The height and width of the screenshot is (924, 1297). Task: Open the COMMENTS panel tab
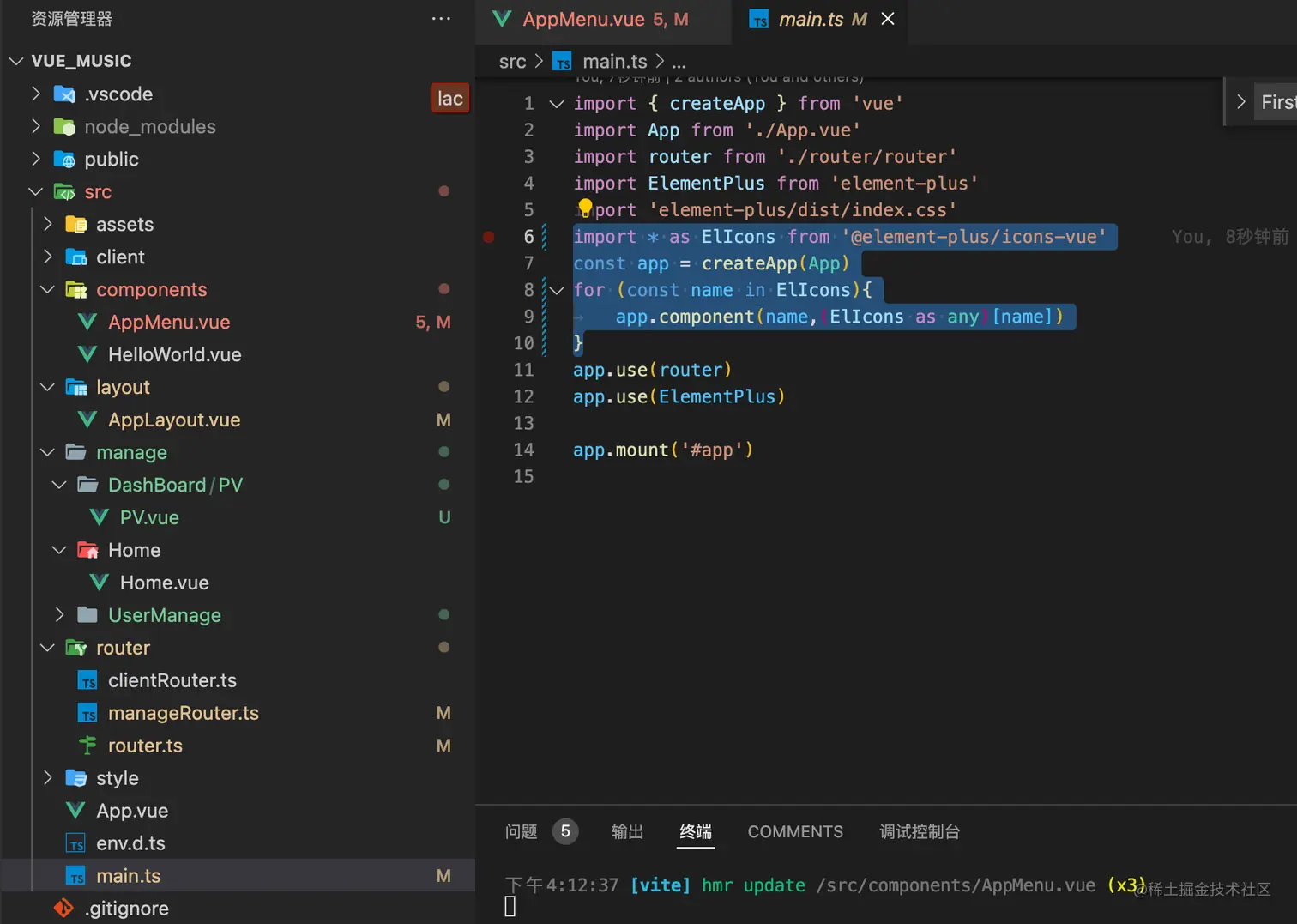[x=795, y=831]
